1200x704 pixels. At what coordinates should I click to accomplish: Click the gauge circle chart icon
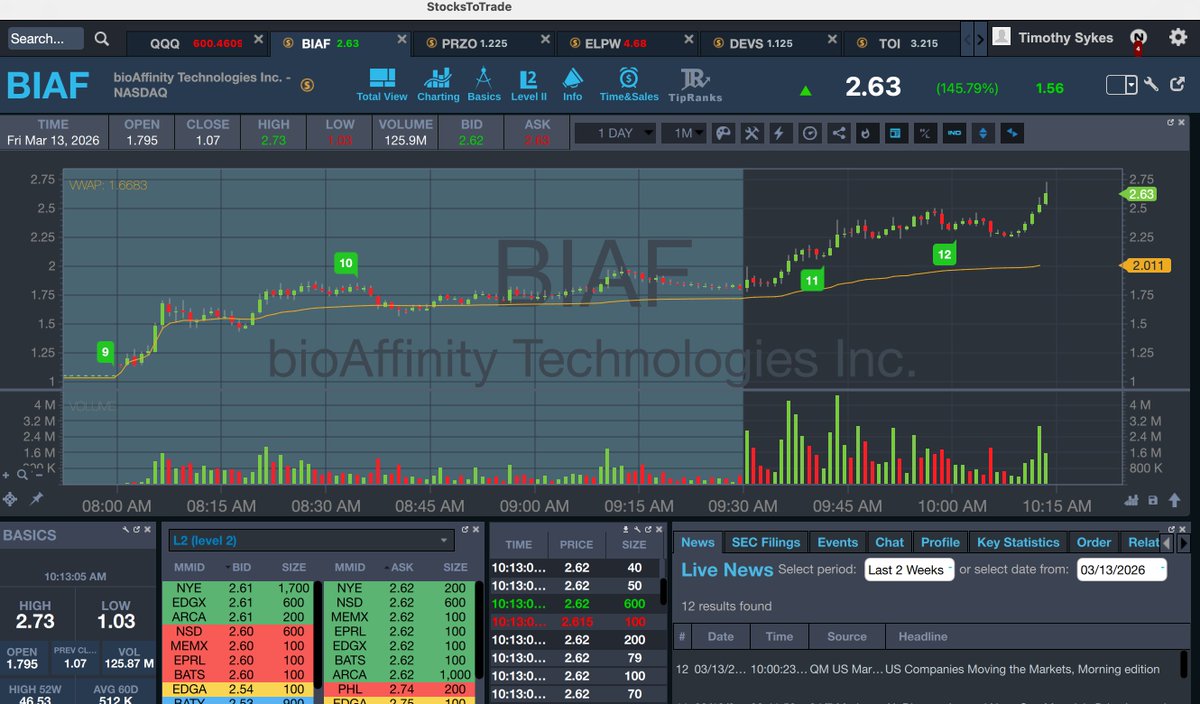(810, 133)
